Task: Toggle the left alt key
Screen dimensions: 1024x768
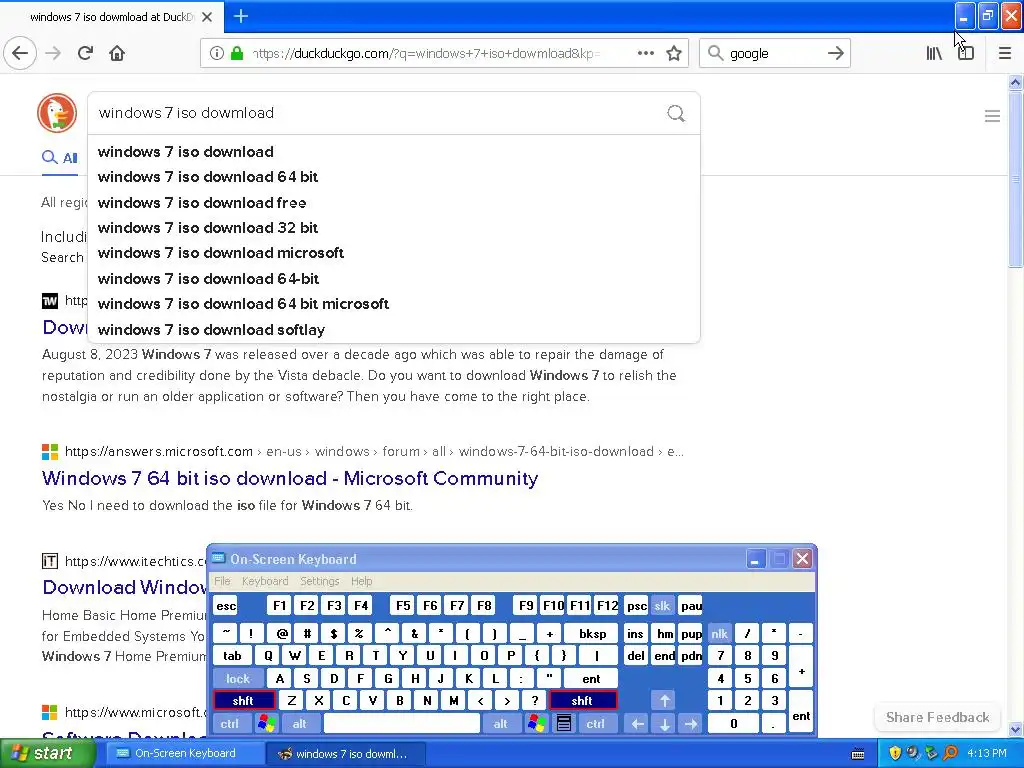Action: 300,724
